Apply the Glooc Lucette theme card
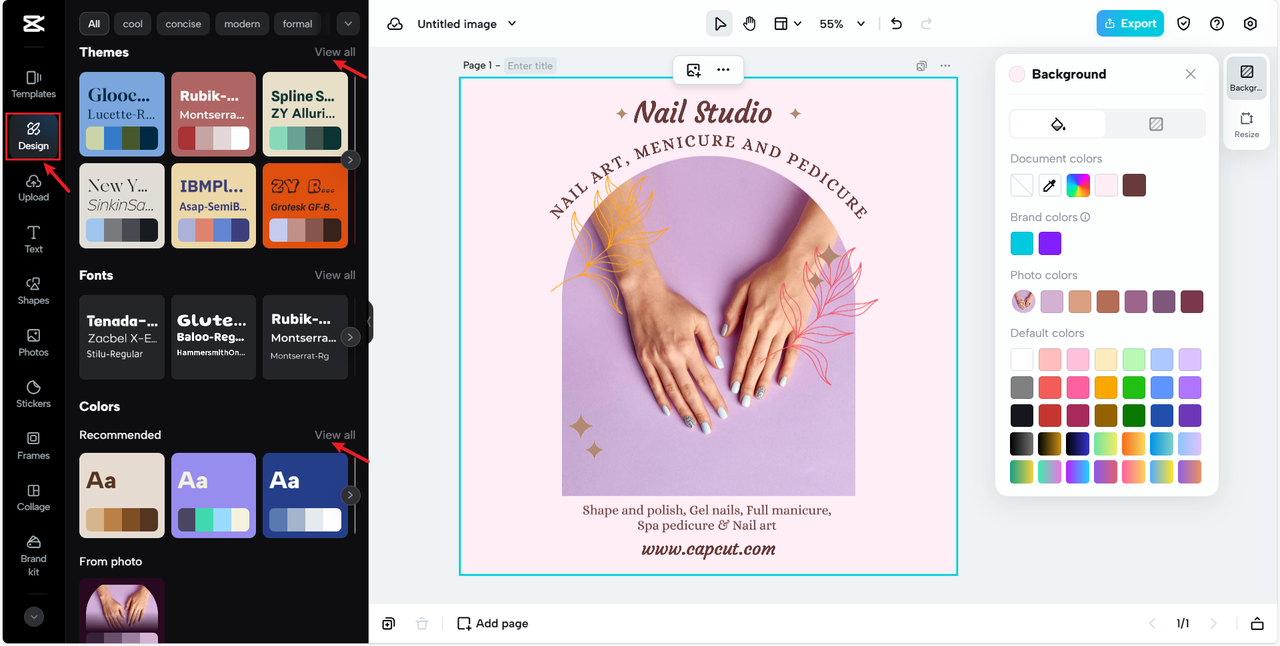 click(122, 114)
